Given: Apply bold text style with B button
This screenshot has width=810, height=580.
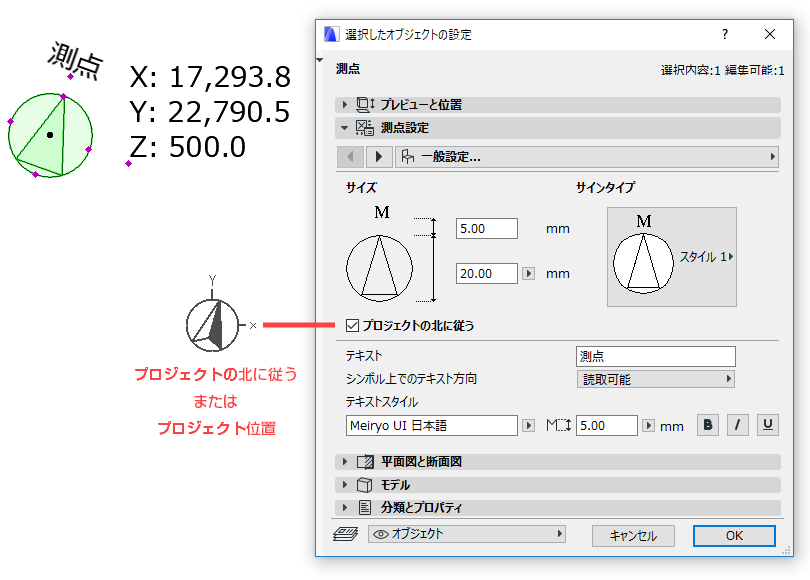Looking at the screenshot, I should tap(707, 424).
